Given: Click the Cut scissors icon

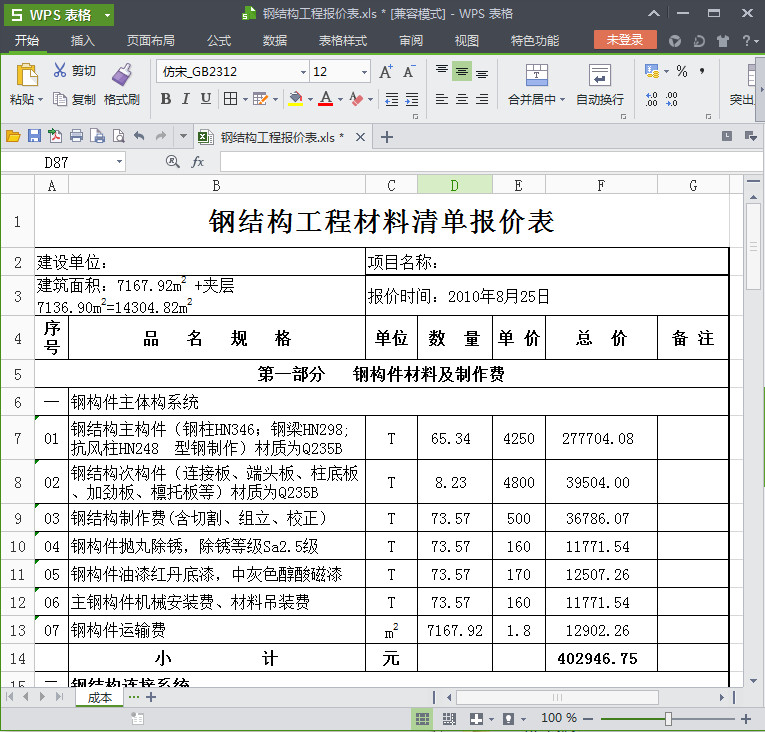Looking at the screenshot, I should [x=60, y=70].
